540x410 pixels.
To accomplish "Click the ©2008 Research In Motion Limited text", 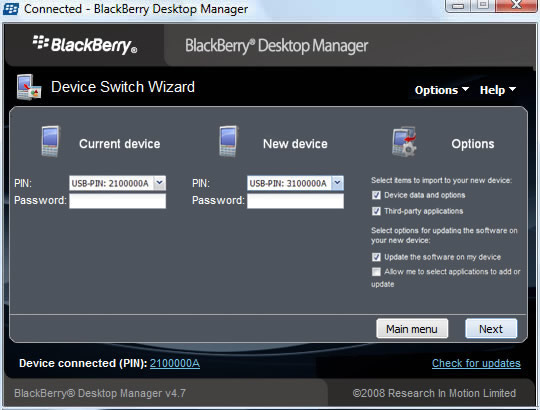I will [x=434, y=393].
